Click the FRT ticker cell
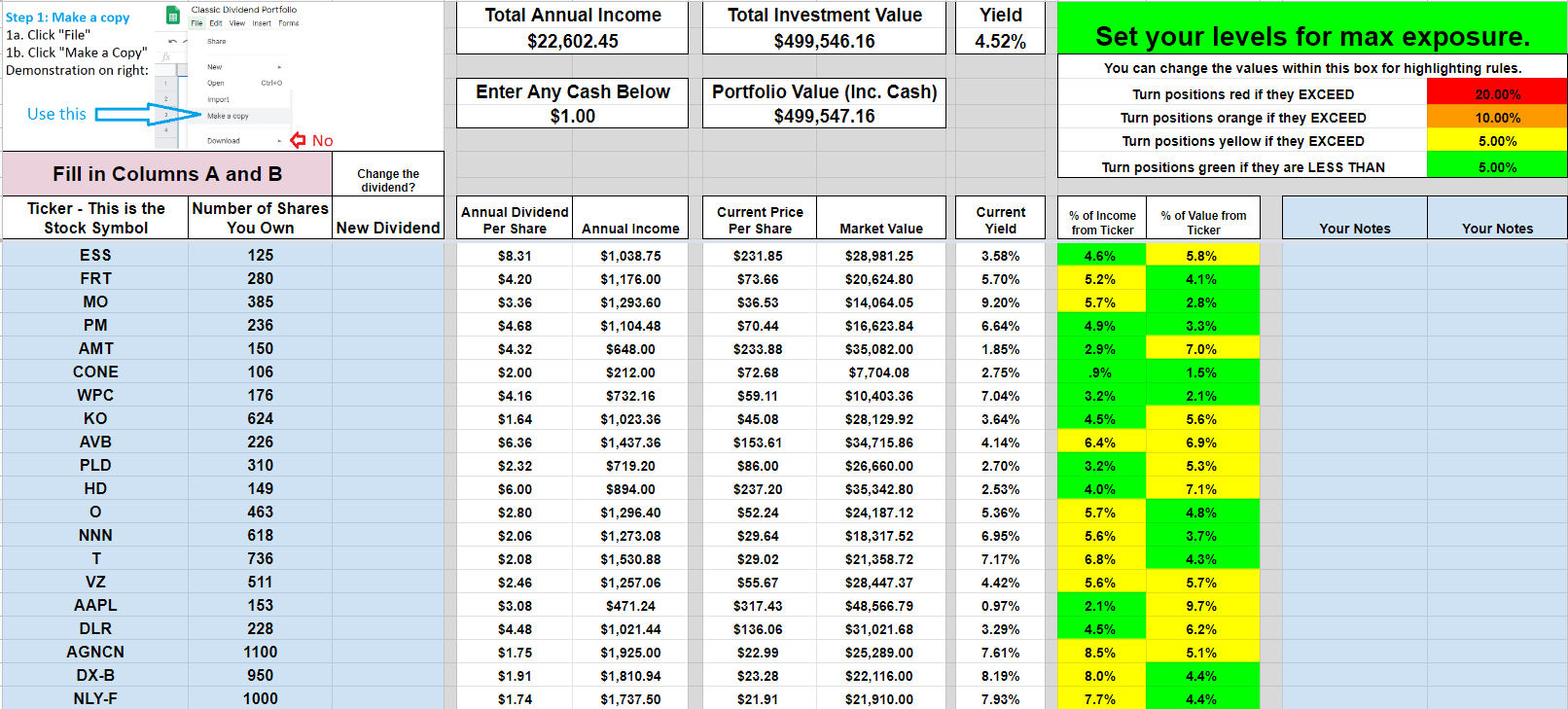Screen dimensions: 1568x709 click(x=95, y=278)
